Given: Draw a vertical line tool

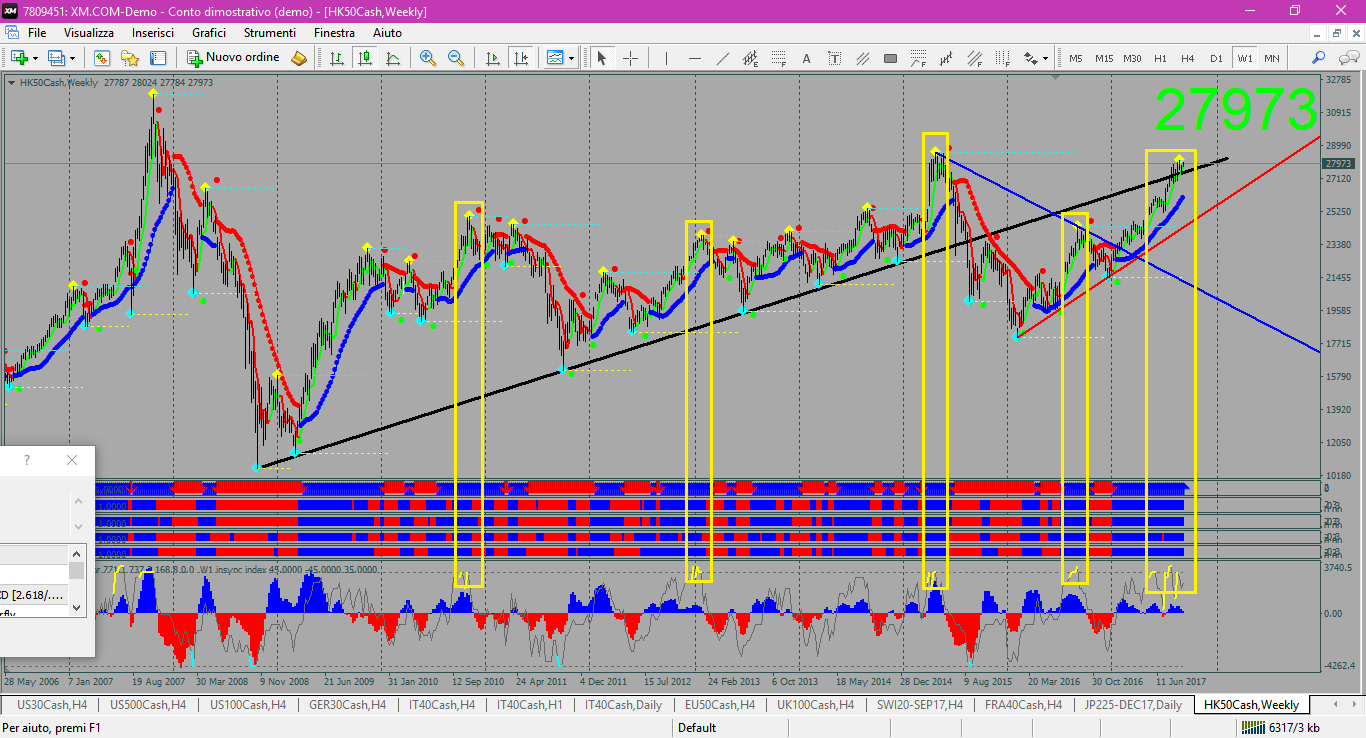Looking at the screenshot, I should point(666,58).
